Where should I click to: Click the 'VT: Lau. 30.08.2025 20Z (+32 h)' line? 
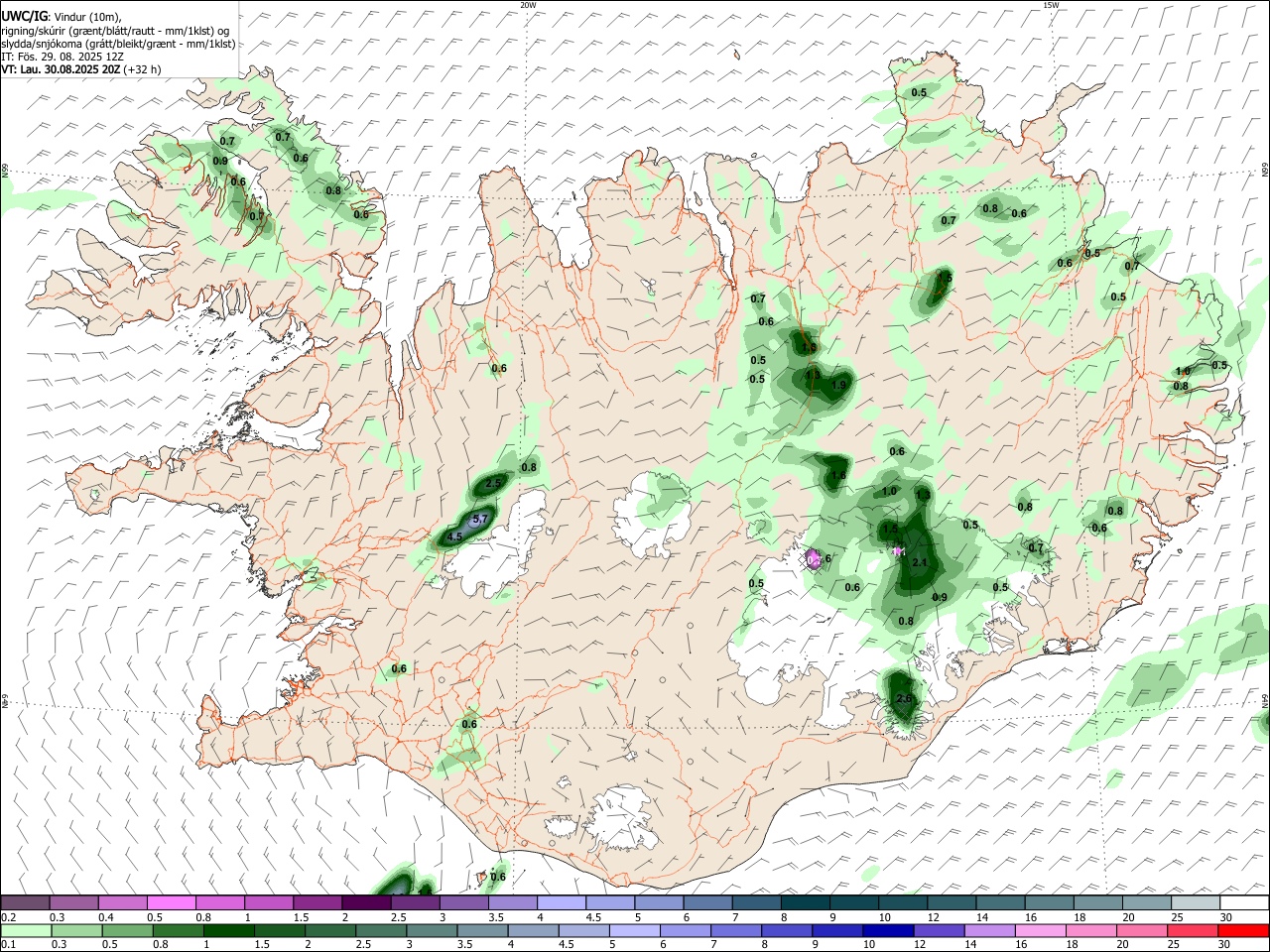point(81,69)
